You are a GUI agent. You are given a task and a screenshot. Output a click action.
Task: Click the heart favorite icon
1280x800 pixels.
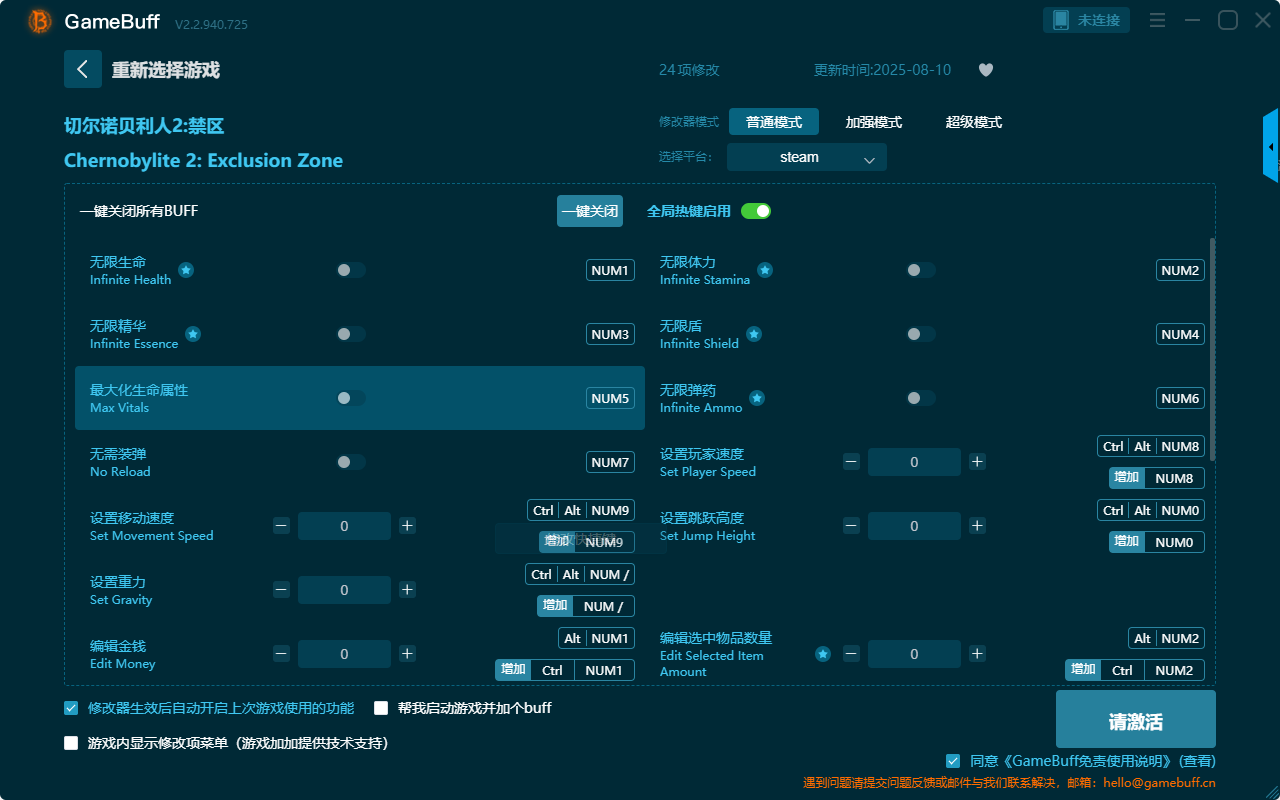click(x=986, y=70)
